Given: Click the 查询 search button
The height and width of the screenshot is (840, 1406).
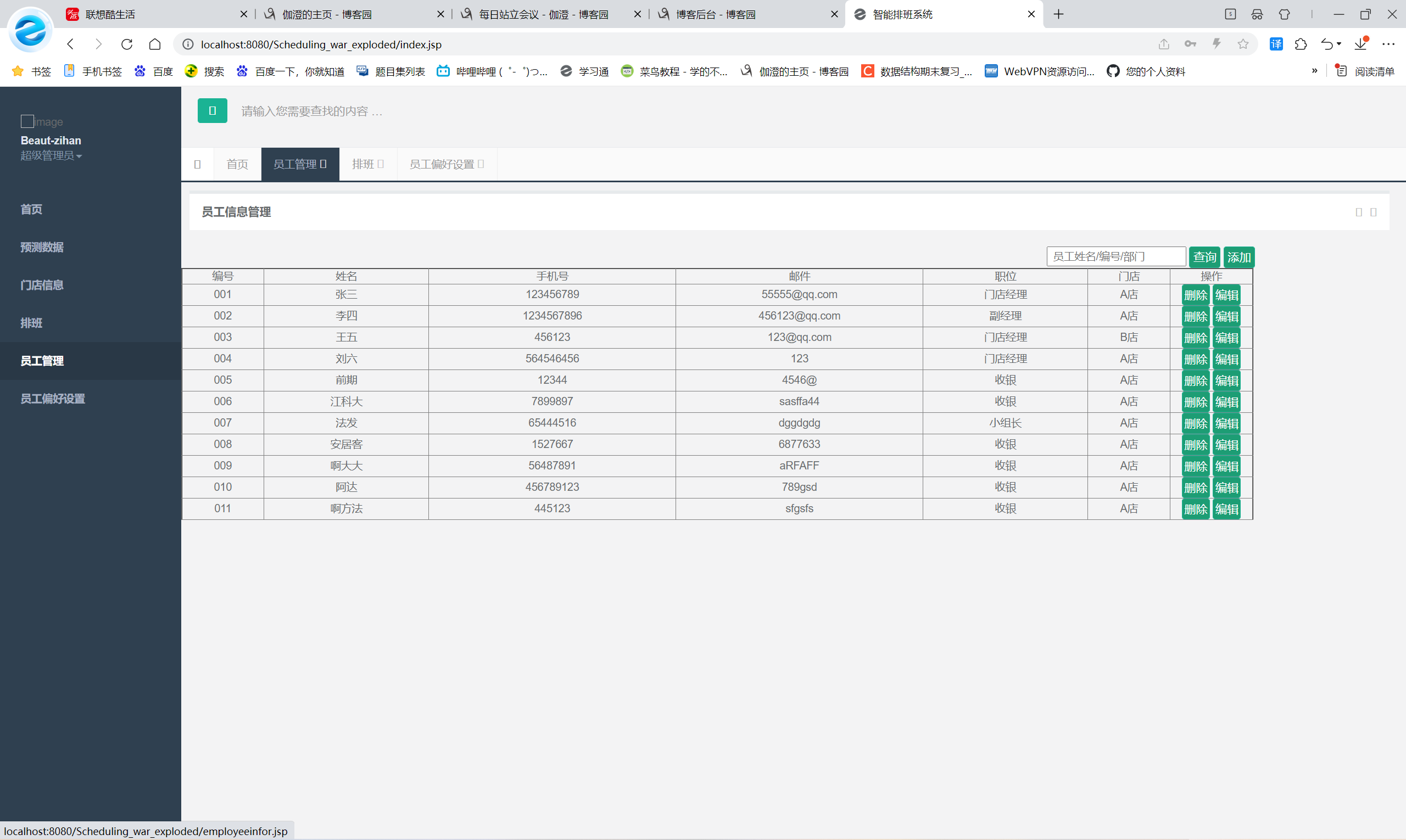Looking at the screenshot, I should tap(1204, 257).
